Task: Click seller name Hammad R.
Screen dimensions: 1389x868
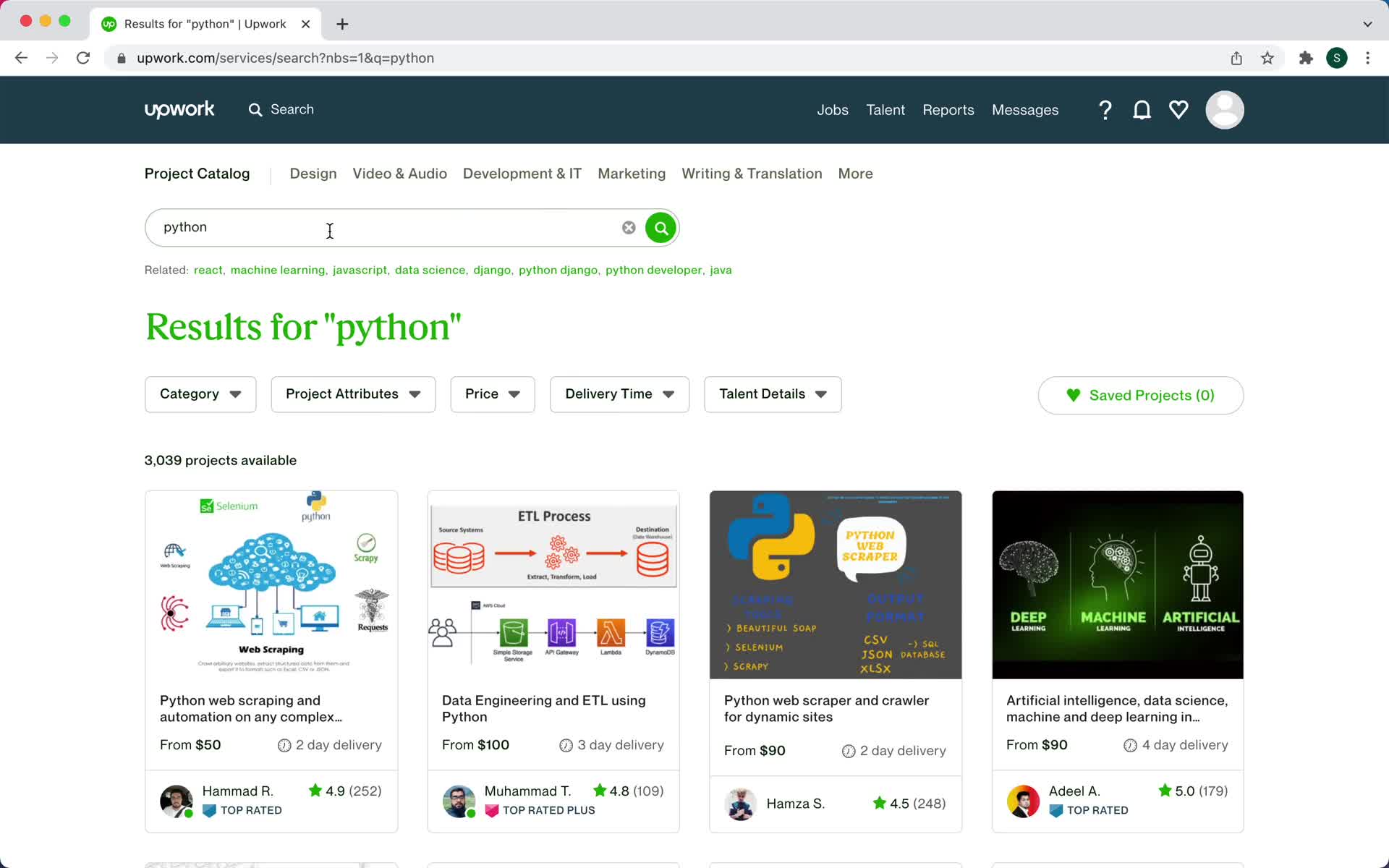Action: pyautogui.click(x=237, y=791)
